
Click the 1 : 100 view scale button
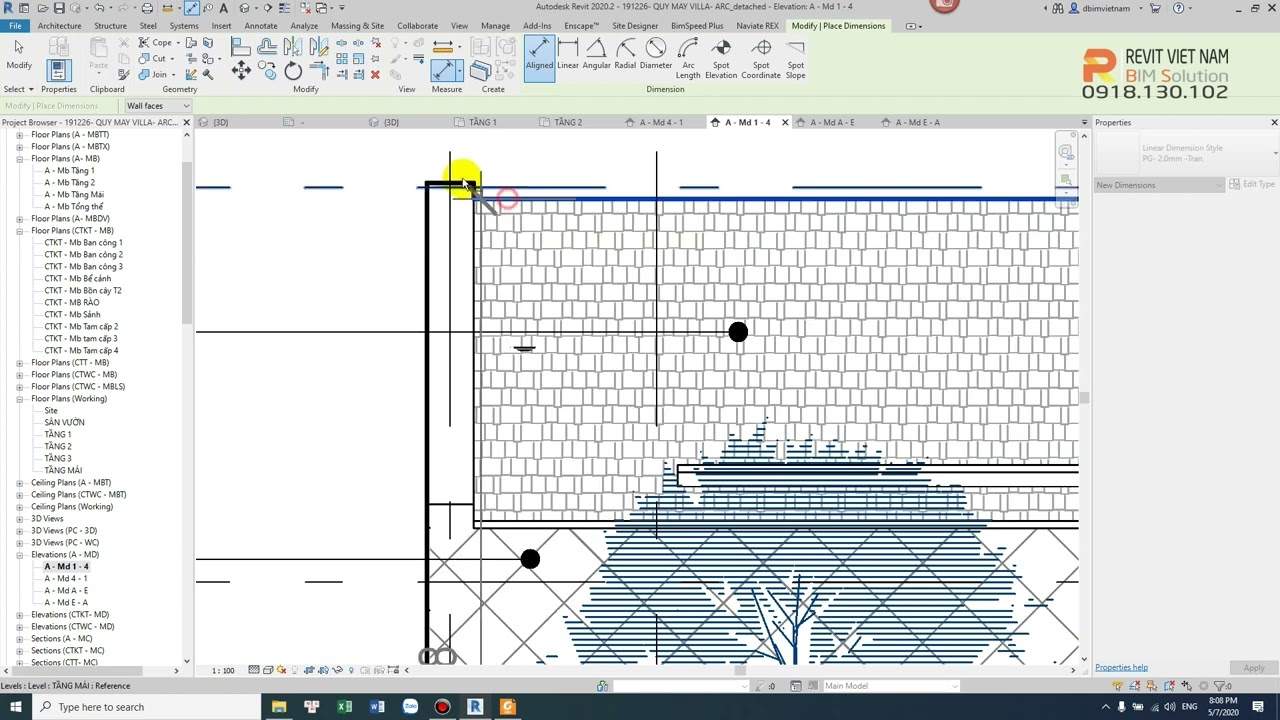[x=223, y=670]
